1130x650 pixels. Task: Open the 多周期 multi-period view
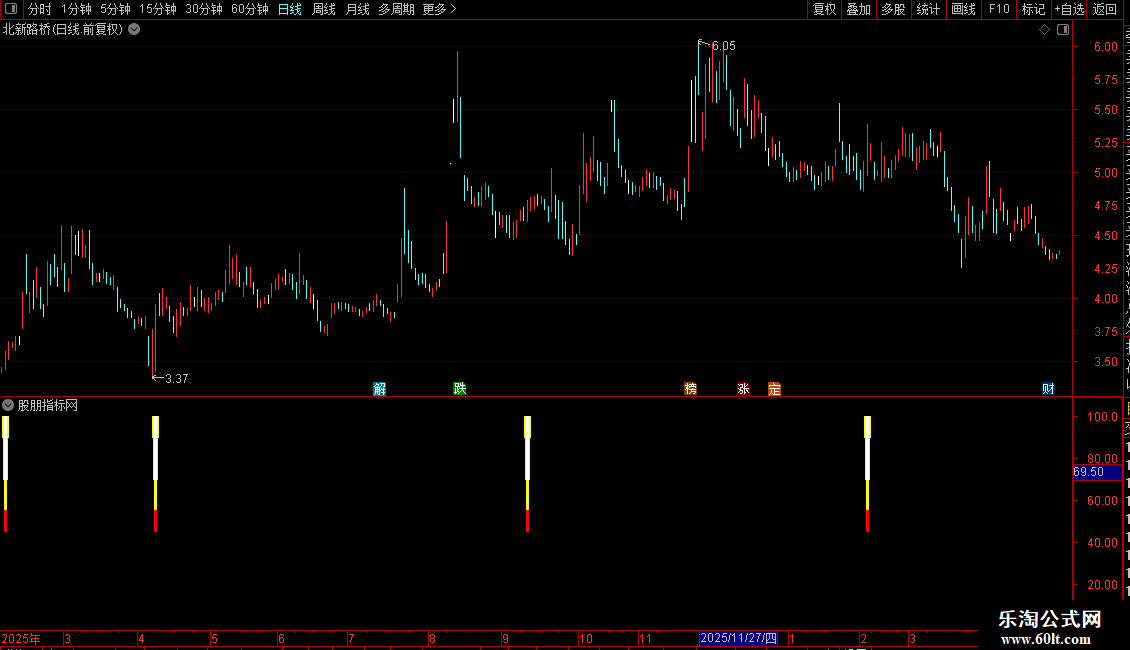click(396, 9)
